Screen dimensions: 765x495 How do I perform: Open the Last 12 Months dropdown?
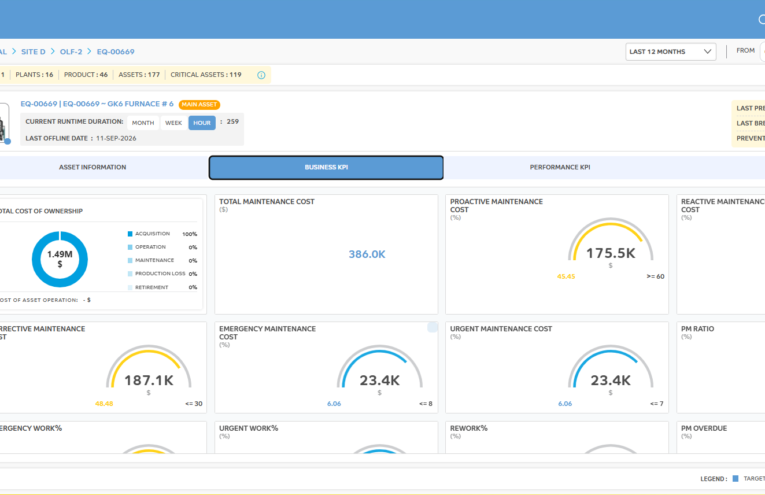(x=670, y=52)
